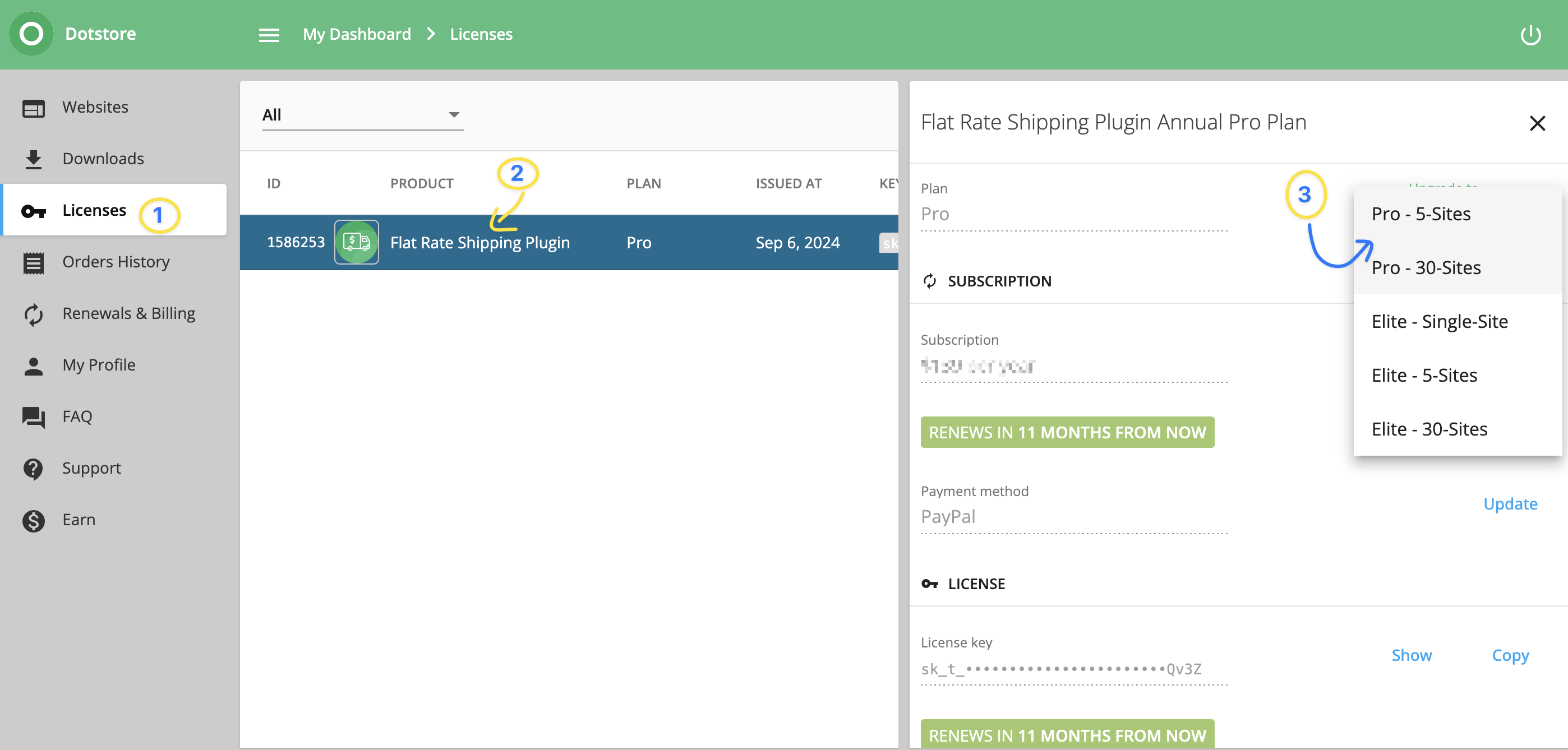Click the Flat Rate Shipping truck icon

[357, 242]
